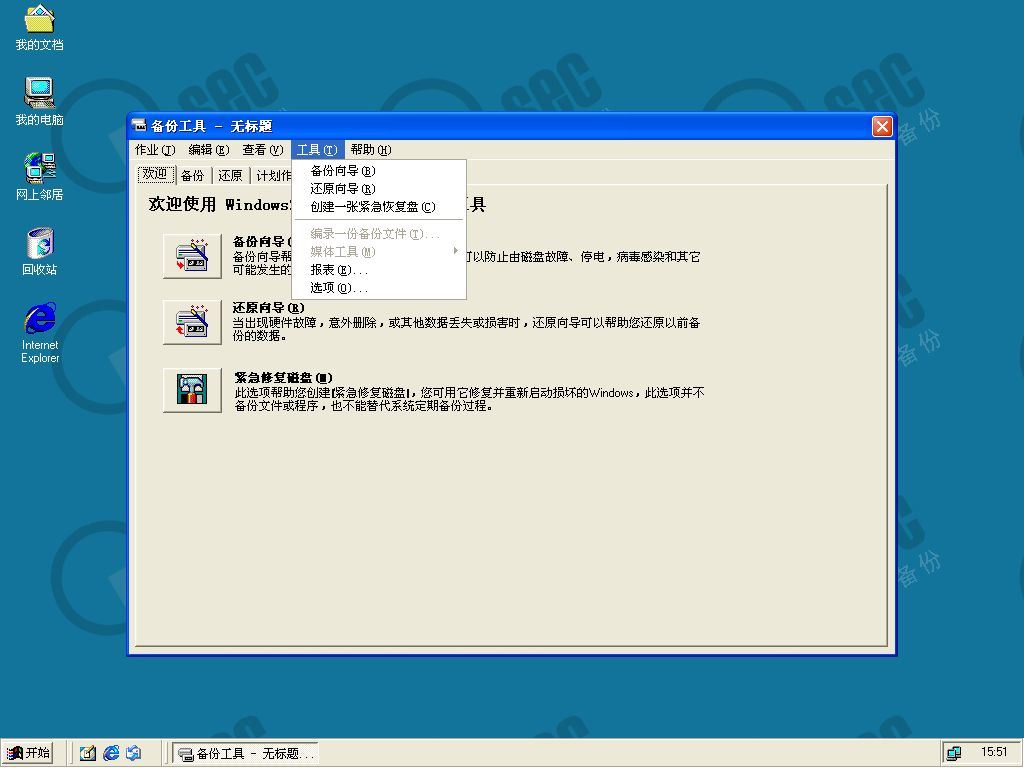The image size is (1024, 768).
Task: Choose 创建一张紧急恢复盘(C) menu item
Action: 379,206
